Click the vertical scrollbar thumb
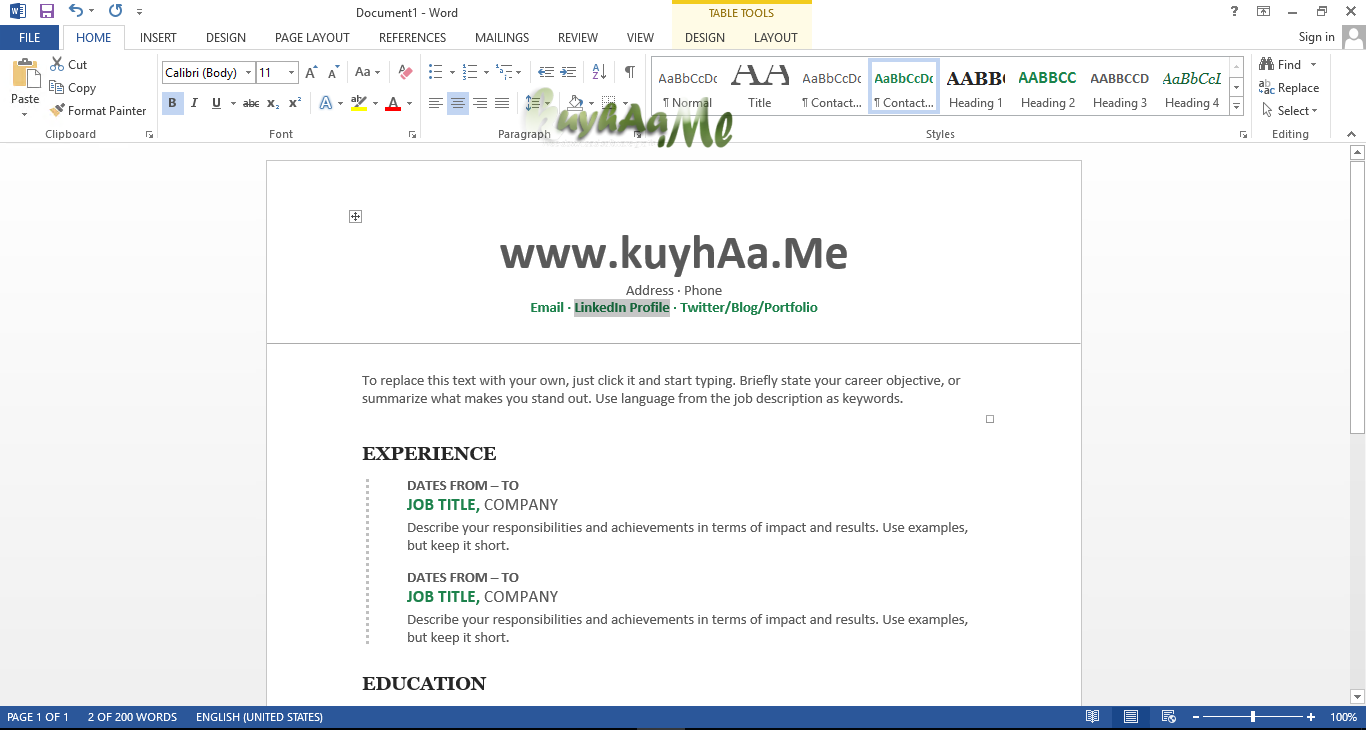Image resolution: width=1366 pixels, height=730 pixels. (1357, 297)
